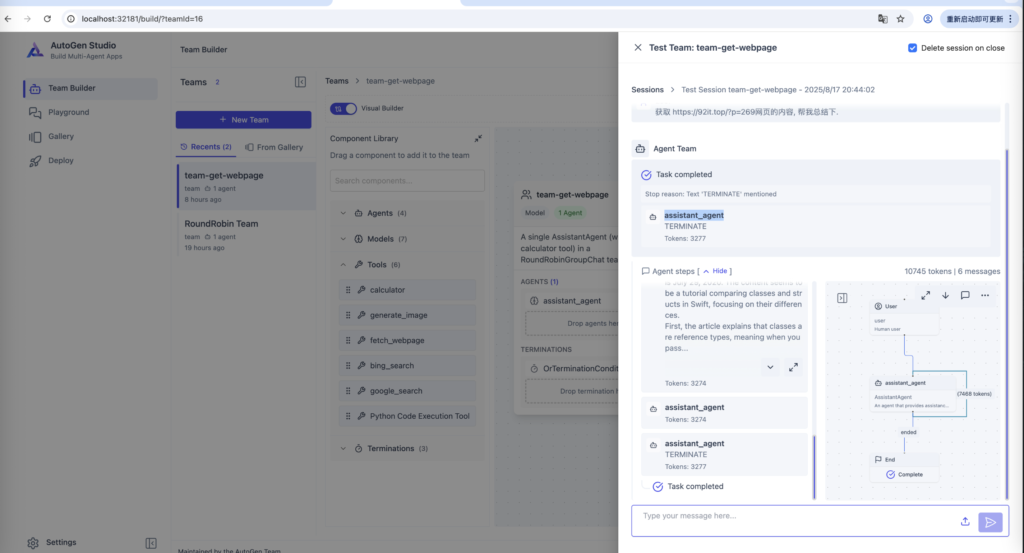Send the message with the paper plane button
Image resolution: width=1024 pixels, height=553 pixels.
click(x=990, y=522)
